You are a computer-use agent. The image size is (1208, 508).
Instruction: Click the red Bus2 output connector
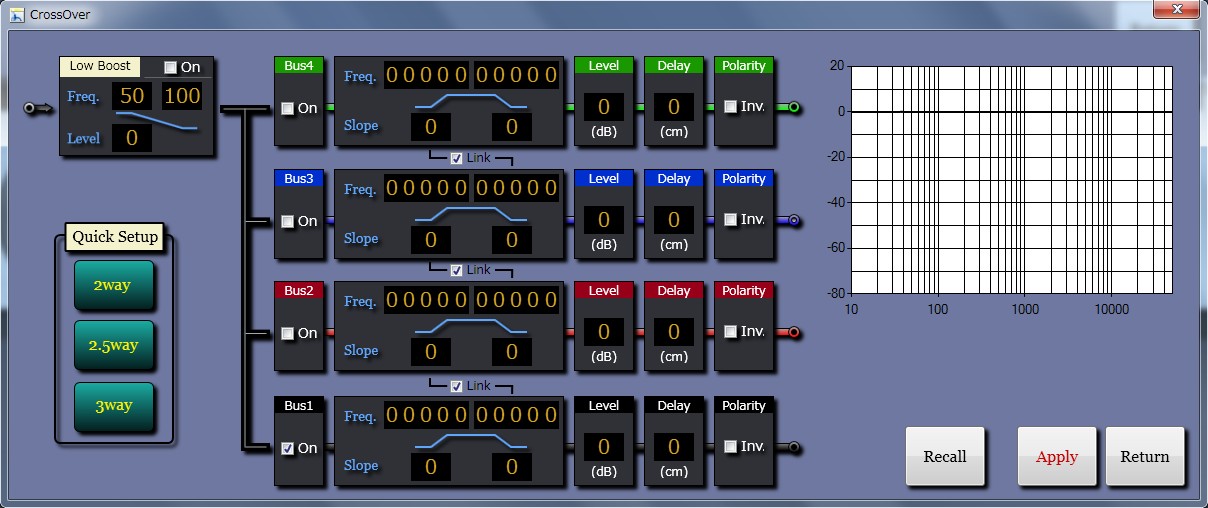click(795, 332)
